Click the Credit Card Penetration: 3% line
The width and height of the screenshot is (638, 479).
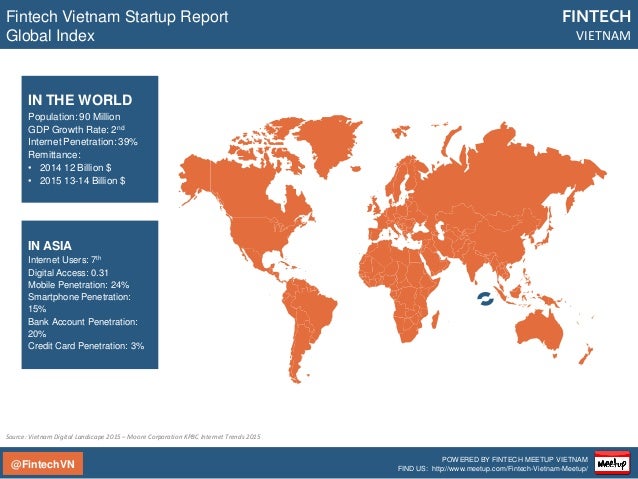coord(86,346)
